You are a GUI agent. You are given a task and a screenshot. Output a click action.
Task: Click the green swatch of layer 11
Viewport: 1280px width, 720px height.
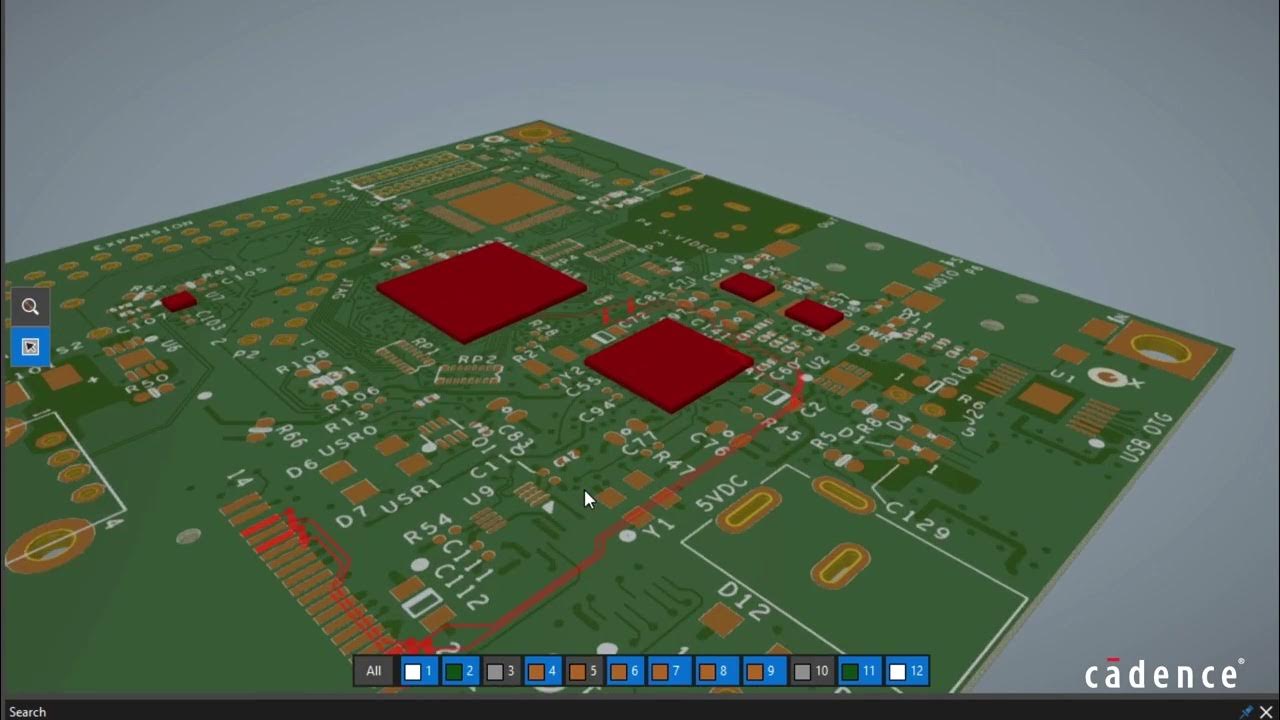pyautogui.click(x=849, y=672)
